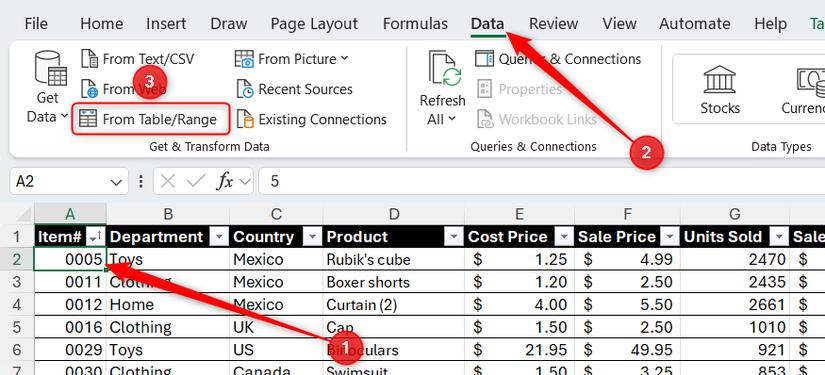Open the Item# column filter dropdown

click(x=97, y=237)
